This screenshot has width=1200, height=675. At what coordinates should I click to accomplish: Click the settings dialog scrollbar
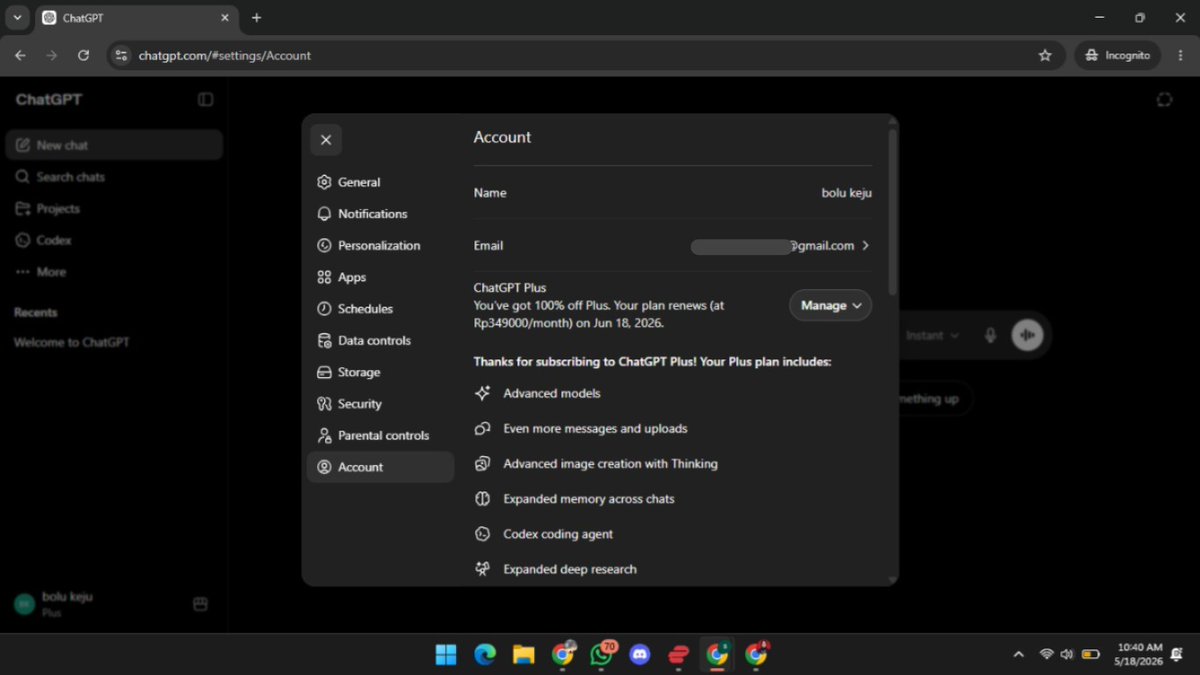click(x=892, y=212)
